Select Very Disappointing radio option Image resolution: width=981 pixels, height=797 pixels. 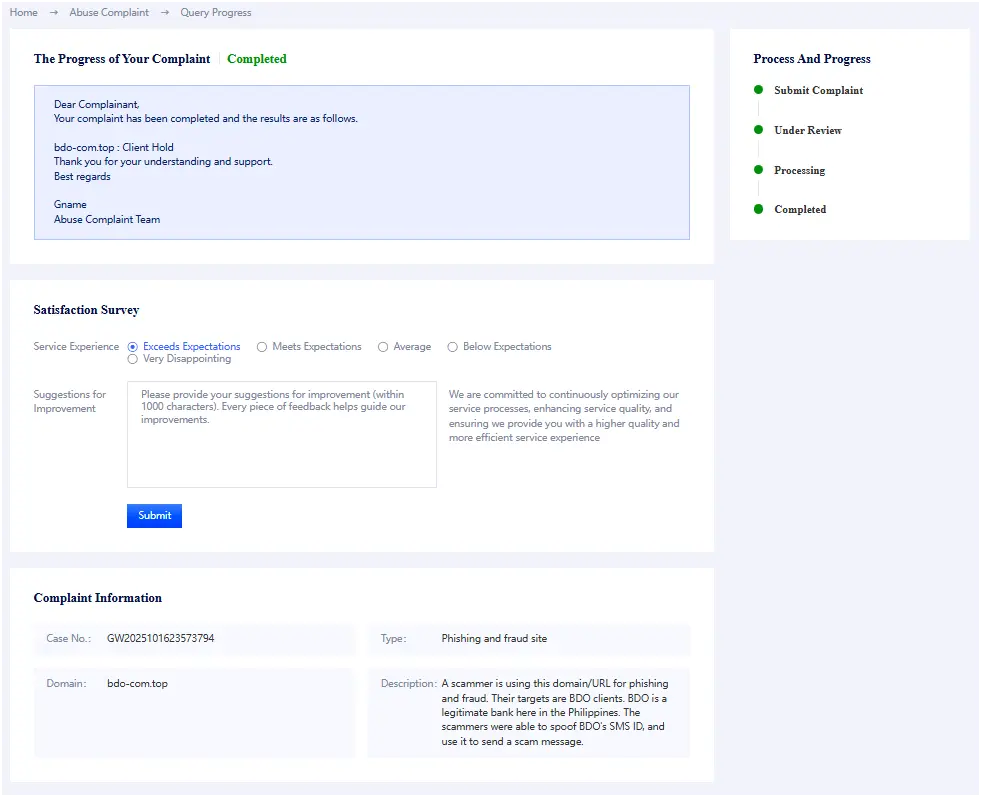coord(133,359)
